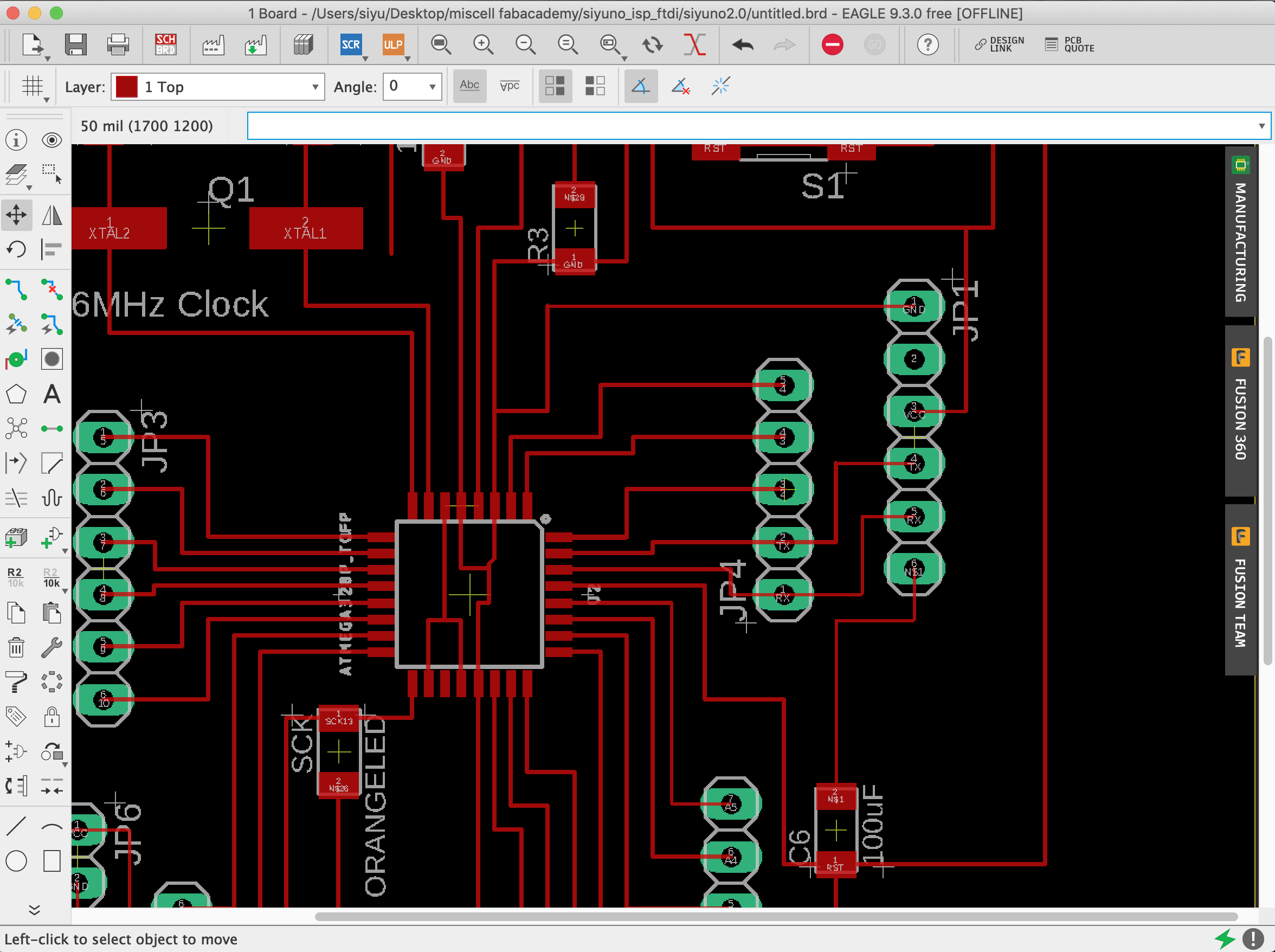Click the Zoom to fit icon
This screenshot has height=952, width=1275.
click(x=441, y=44)
